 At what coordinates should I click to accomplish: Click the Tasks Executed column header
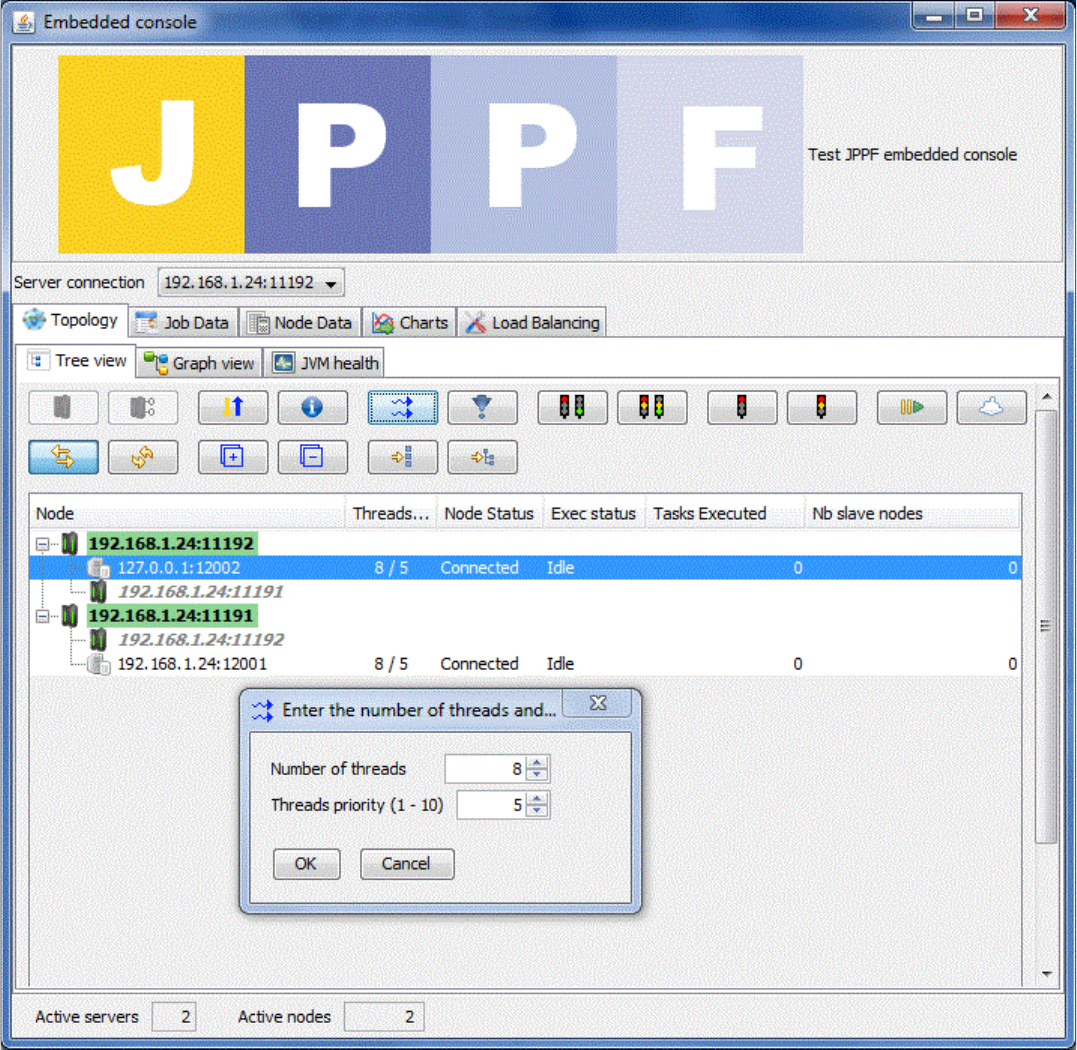[725, 513]
